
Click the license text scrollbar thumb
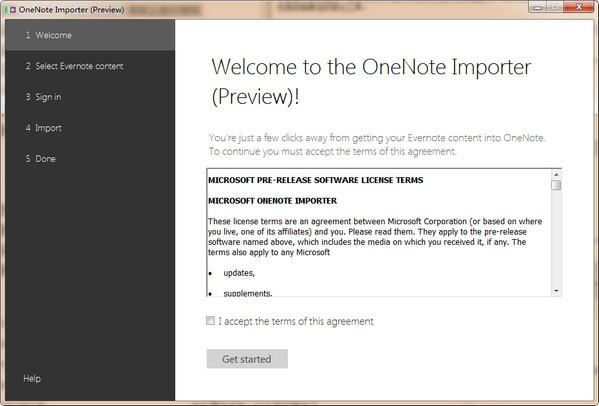(x=556, y=185)
